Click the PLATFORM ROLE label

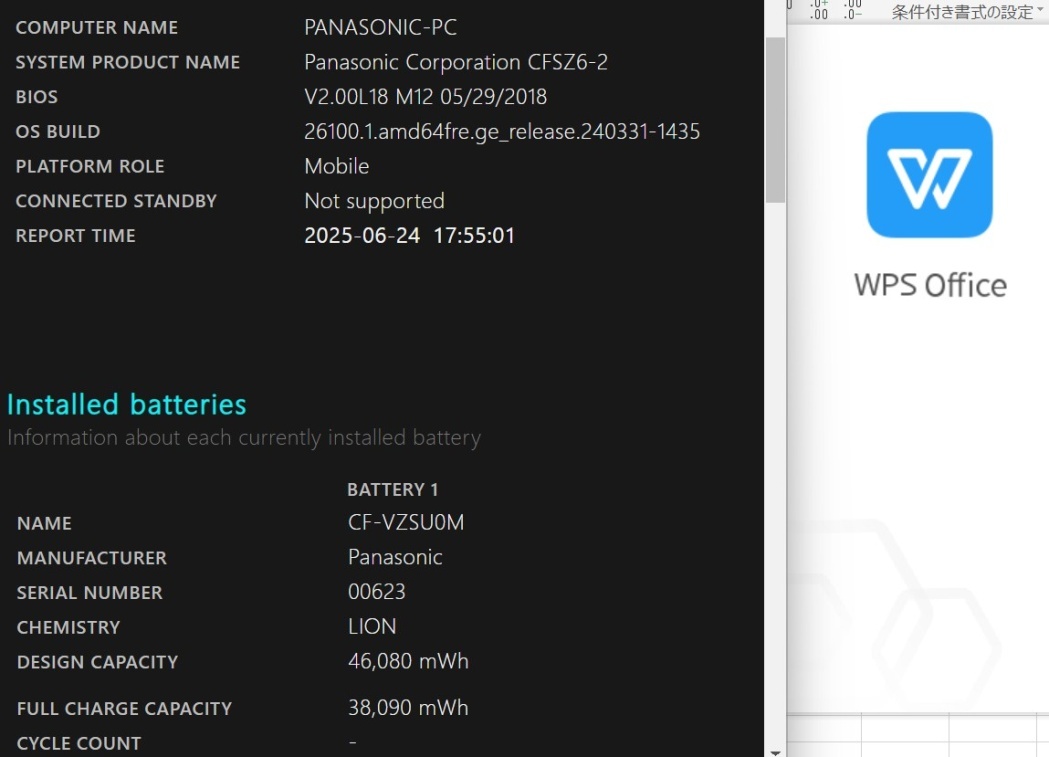[x=90, y=167]
